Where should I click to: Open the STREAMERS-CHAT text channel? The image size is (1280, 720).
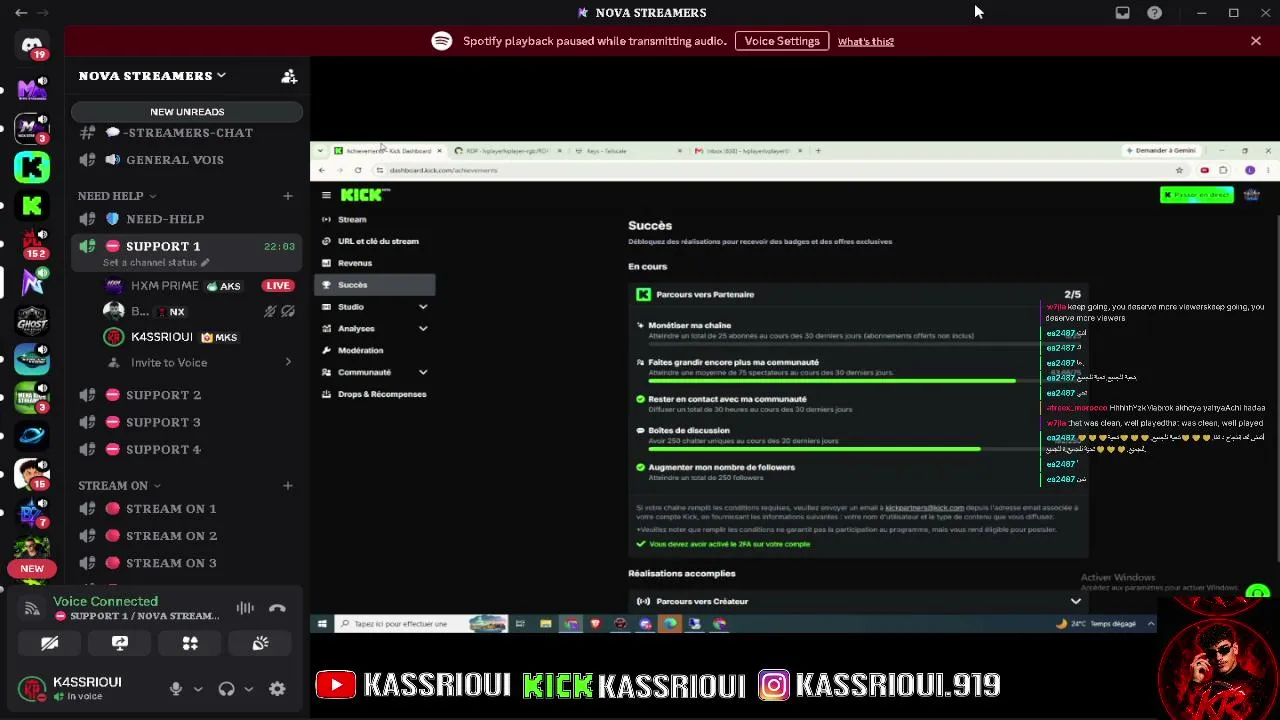(186, 133)
